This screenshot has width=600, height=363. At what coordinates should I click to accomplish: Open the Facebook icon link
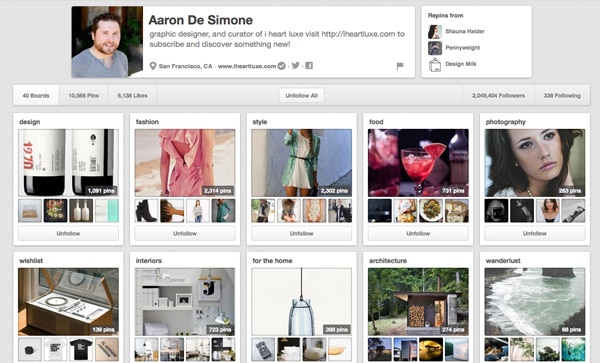[309, 65]
